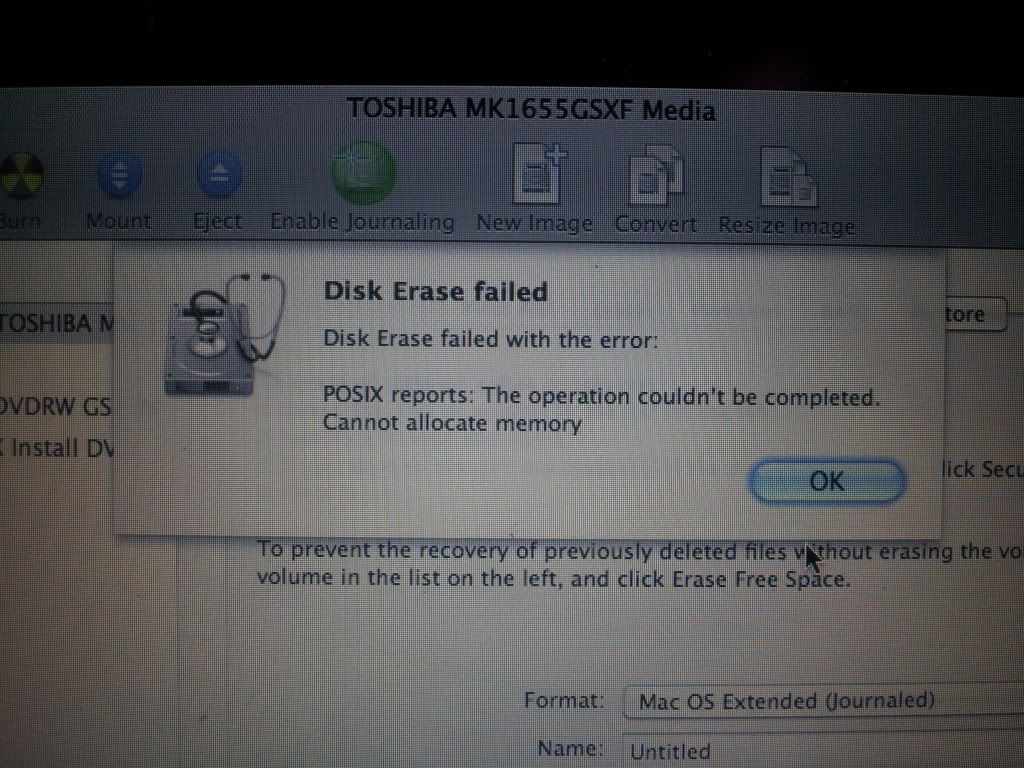Screen dimensions: 1024x768
Task: Click the TOSHIBA MK1655GSXF Media window title
Action: (531, 109)
